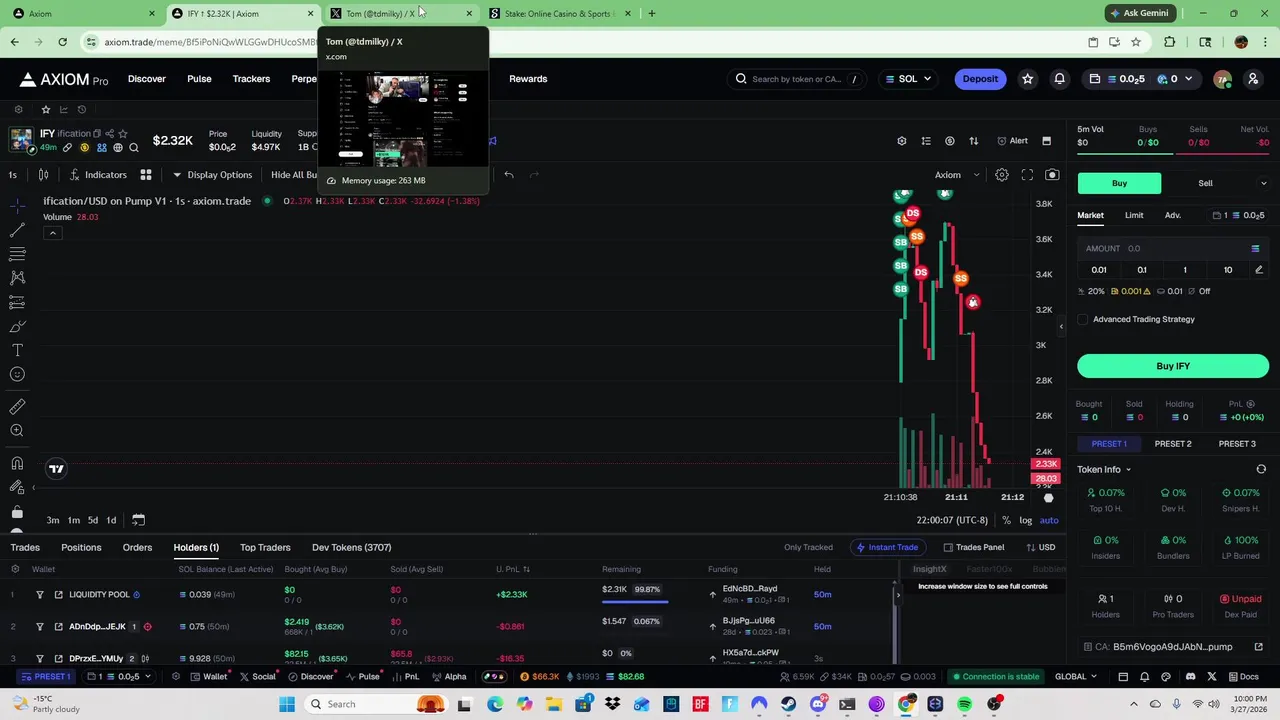Open Indicators menu
The width and height of the screenshot is (1280, 720).
98,175
